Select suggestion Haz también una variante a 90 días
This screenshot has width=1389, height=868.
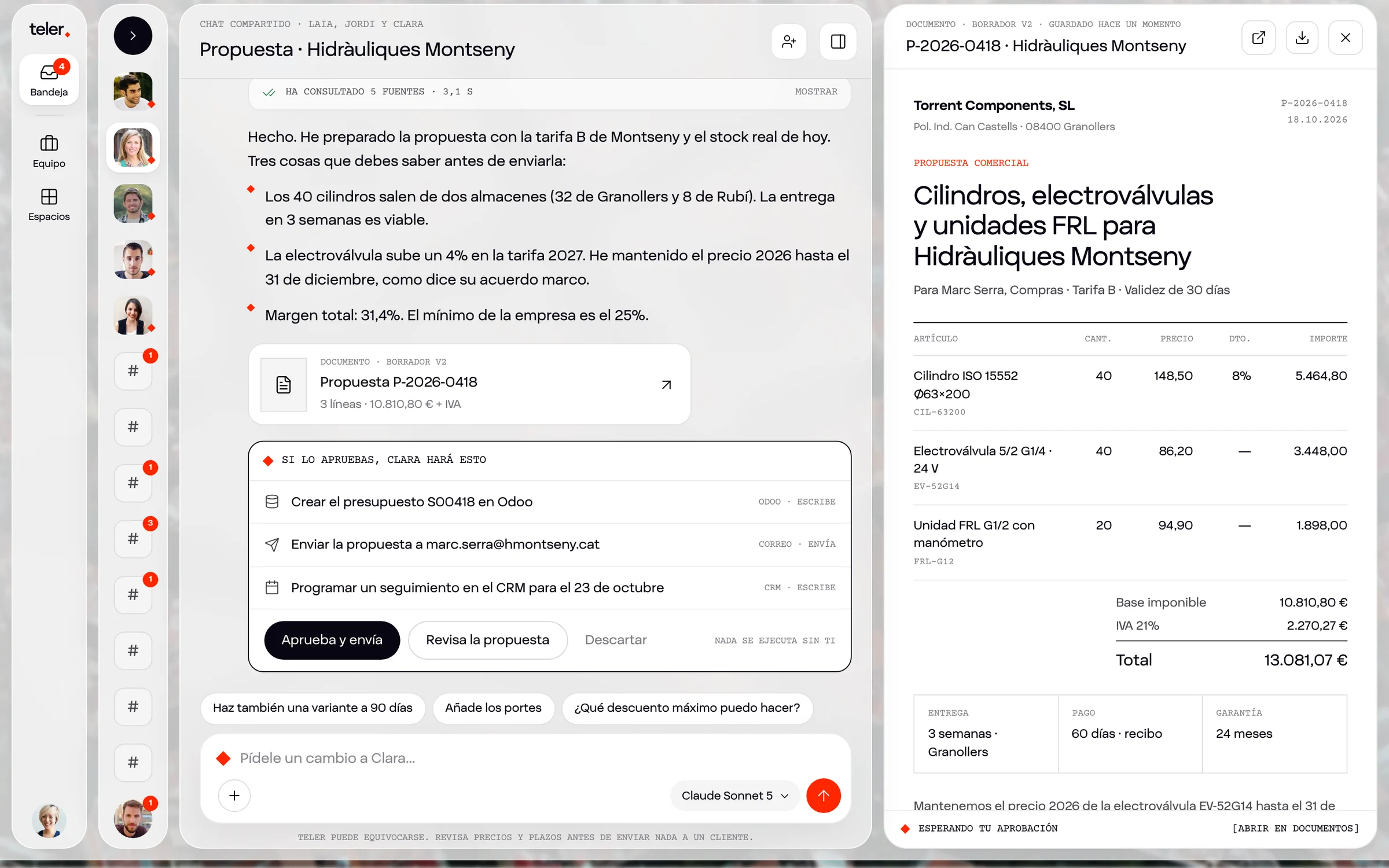pyautogui.click(x=313, y=708)
